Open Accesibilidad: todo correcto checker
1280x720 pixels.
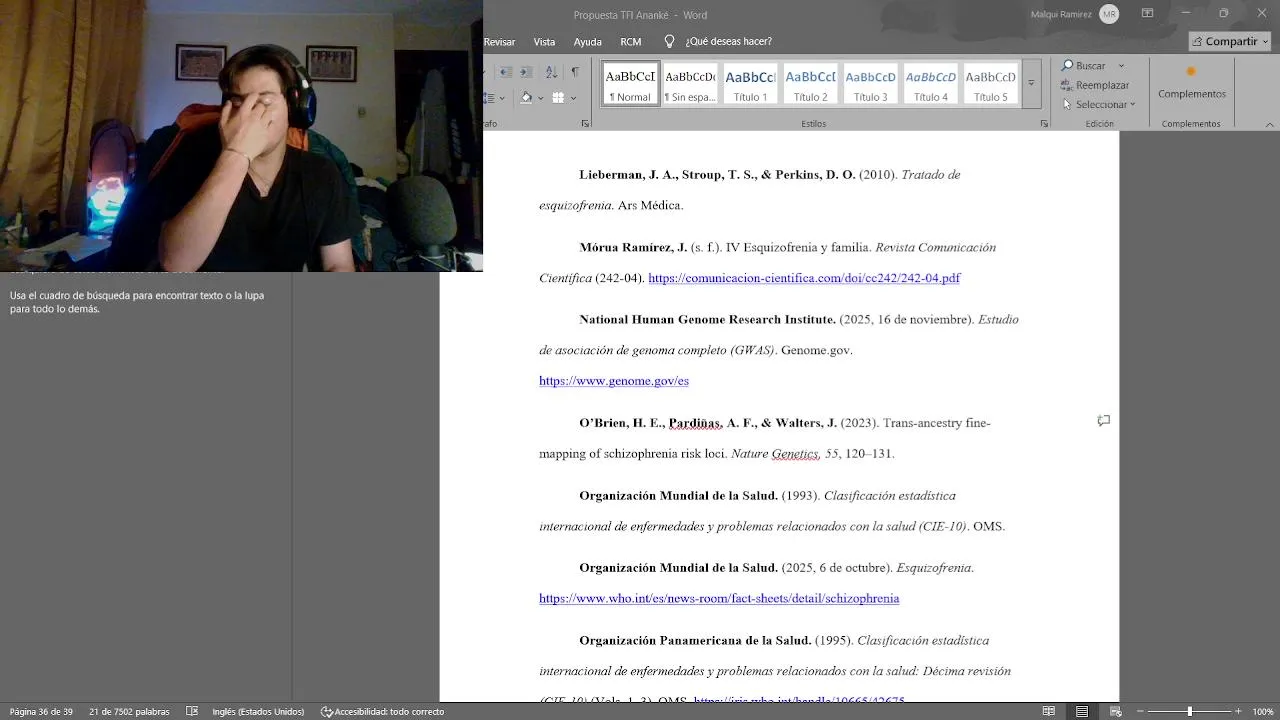pos(382,712)
